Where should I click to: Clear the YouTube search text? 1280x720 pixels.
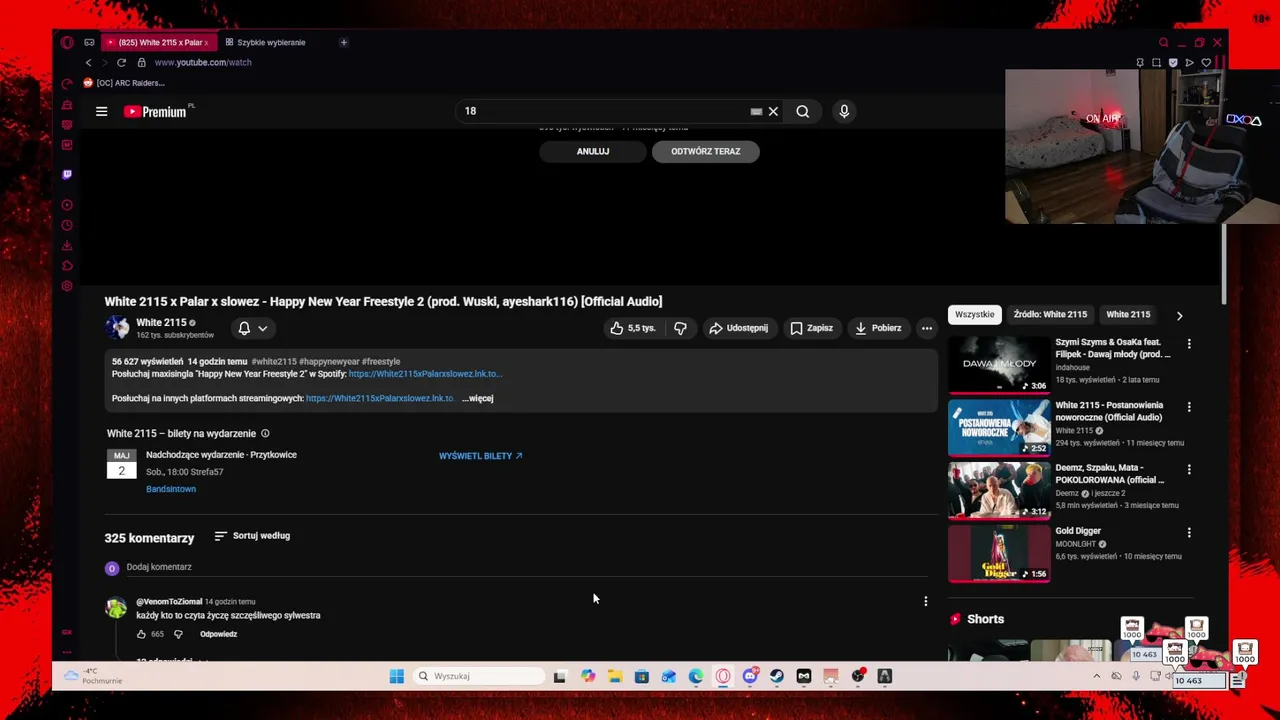pos(773,111)
